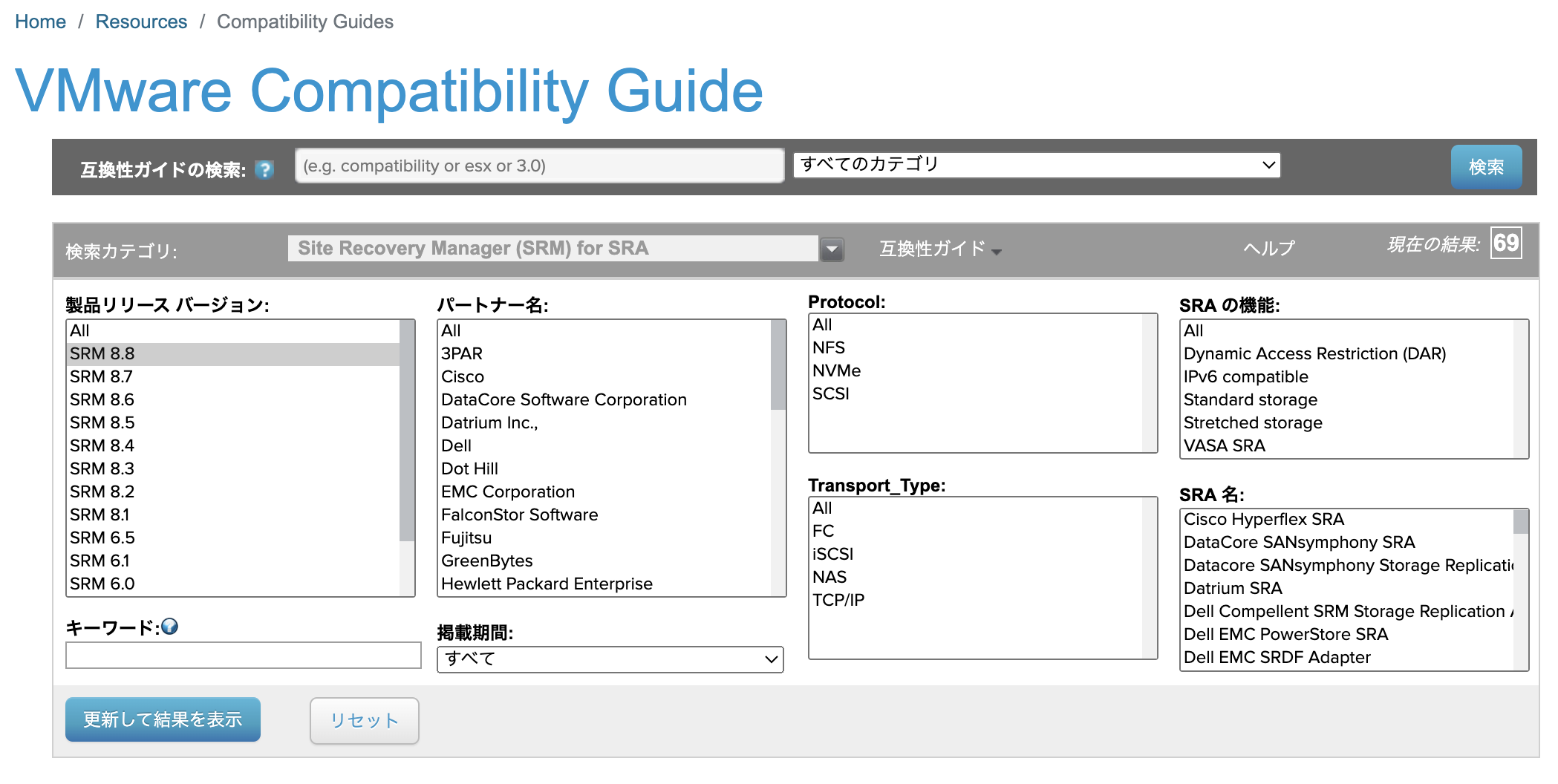Select Dot Hill partner
1558x784 pixels.
coord(604,468)
